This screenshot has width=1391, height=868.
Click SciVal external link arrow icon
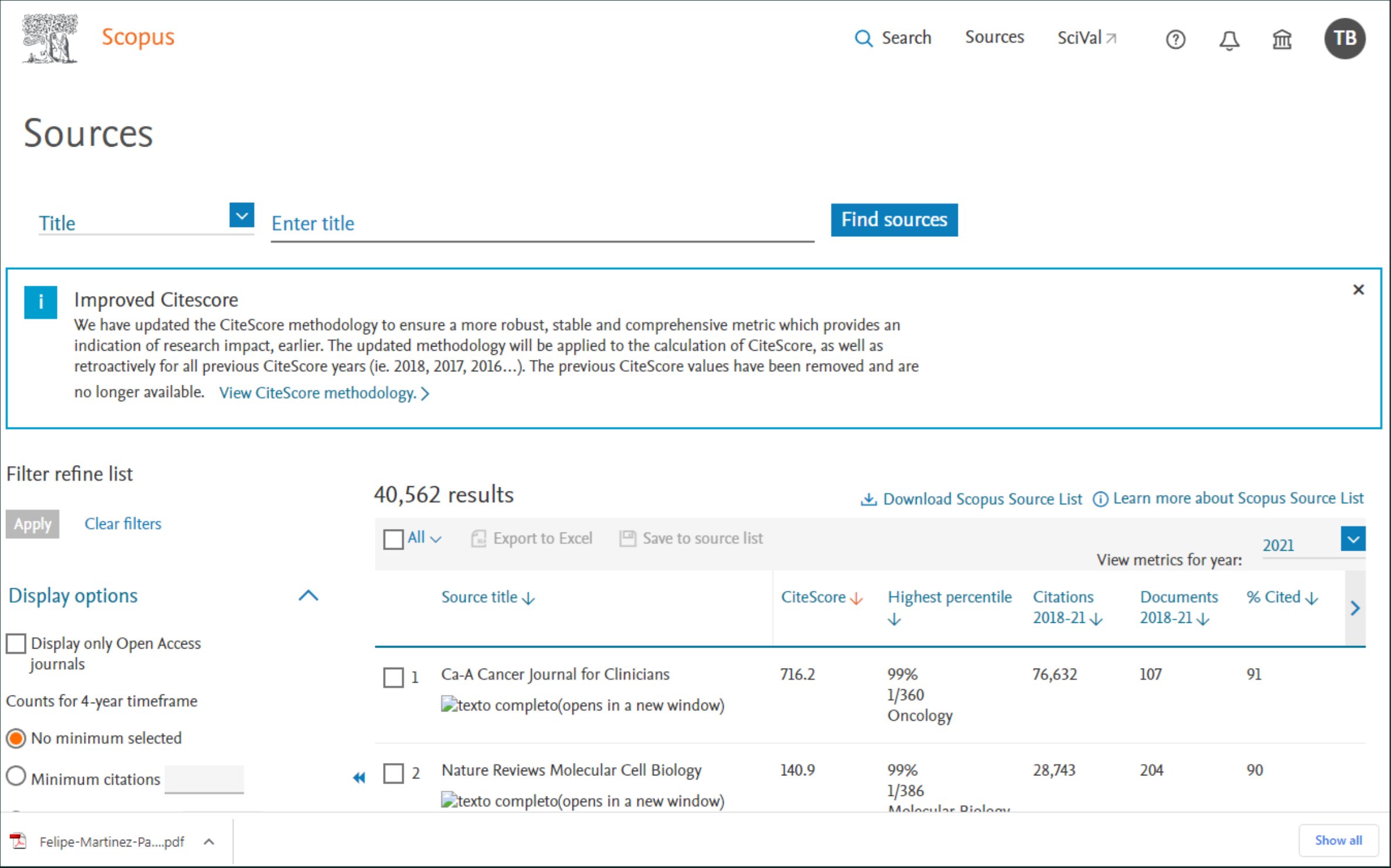[x=1111, y=38]
